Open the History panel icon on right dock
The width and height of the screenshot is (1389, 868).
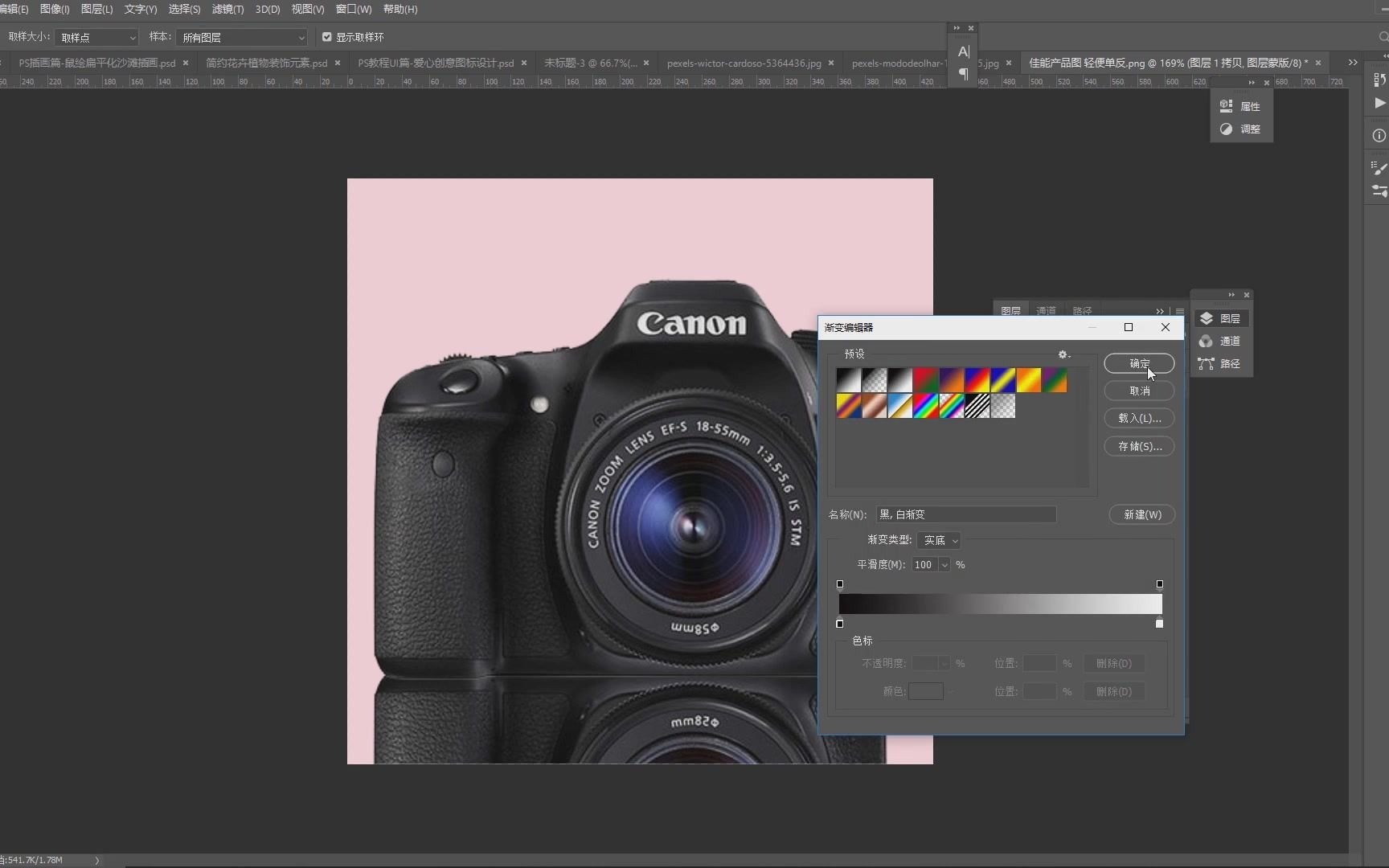point(1379,80)
